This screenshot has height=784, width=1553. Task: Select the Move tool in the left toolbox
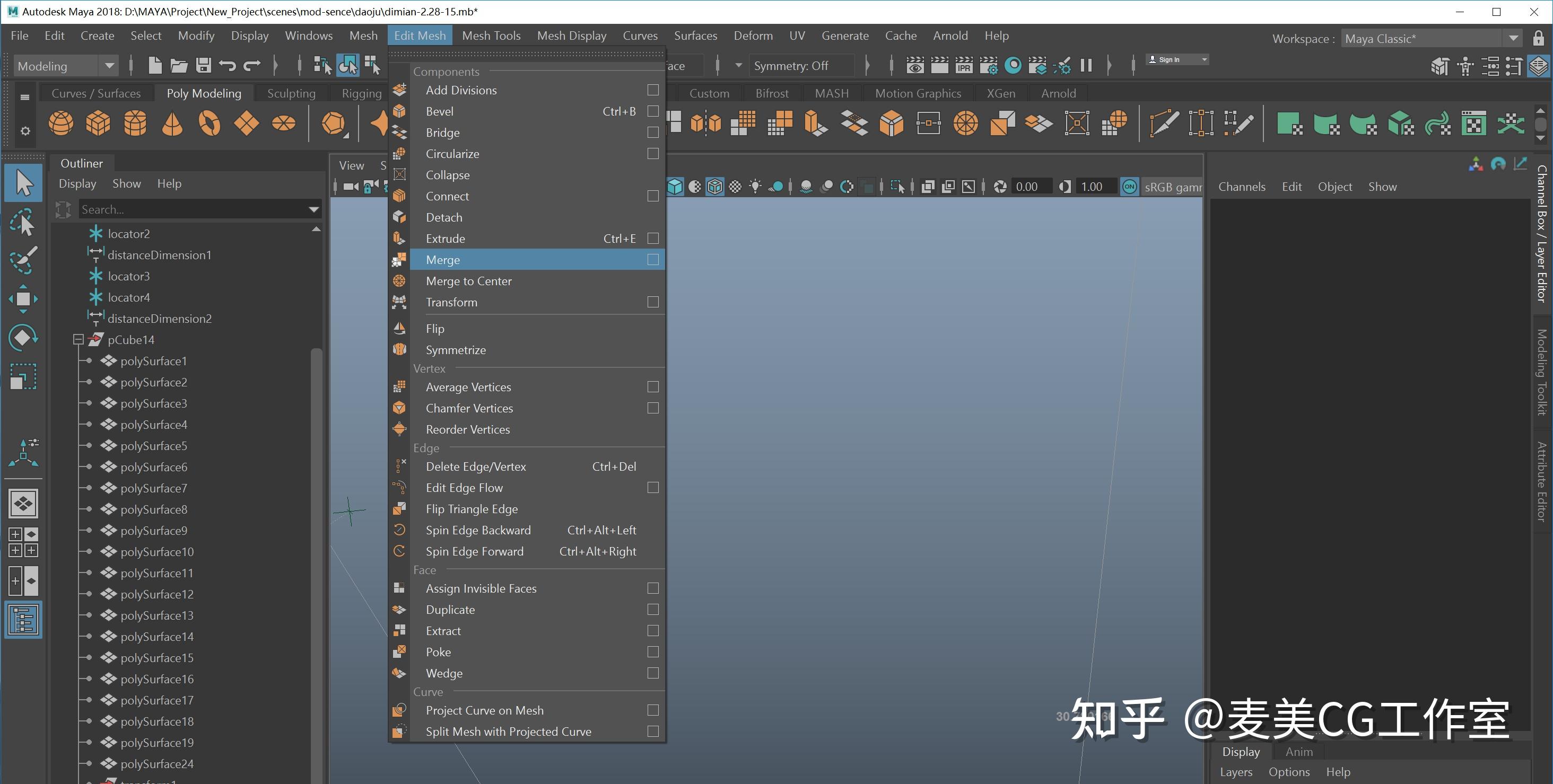point(23,299)
